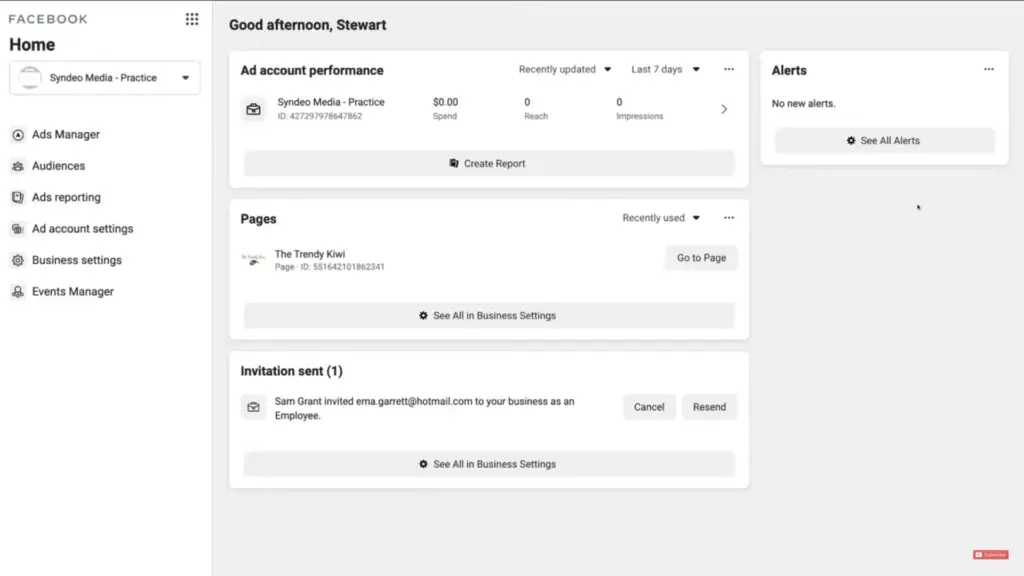Open the Facebook apps grid menu icon
The width and height of the screenshot is (1024, 576).
(x=191, y=19)
